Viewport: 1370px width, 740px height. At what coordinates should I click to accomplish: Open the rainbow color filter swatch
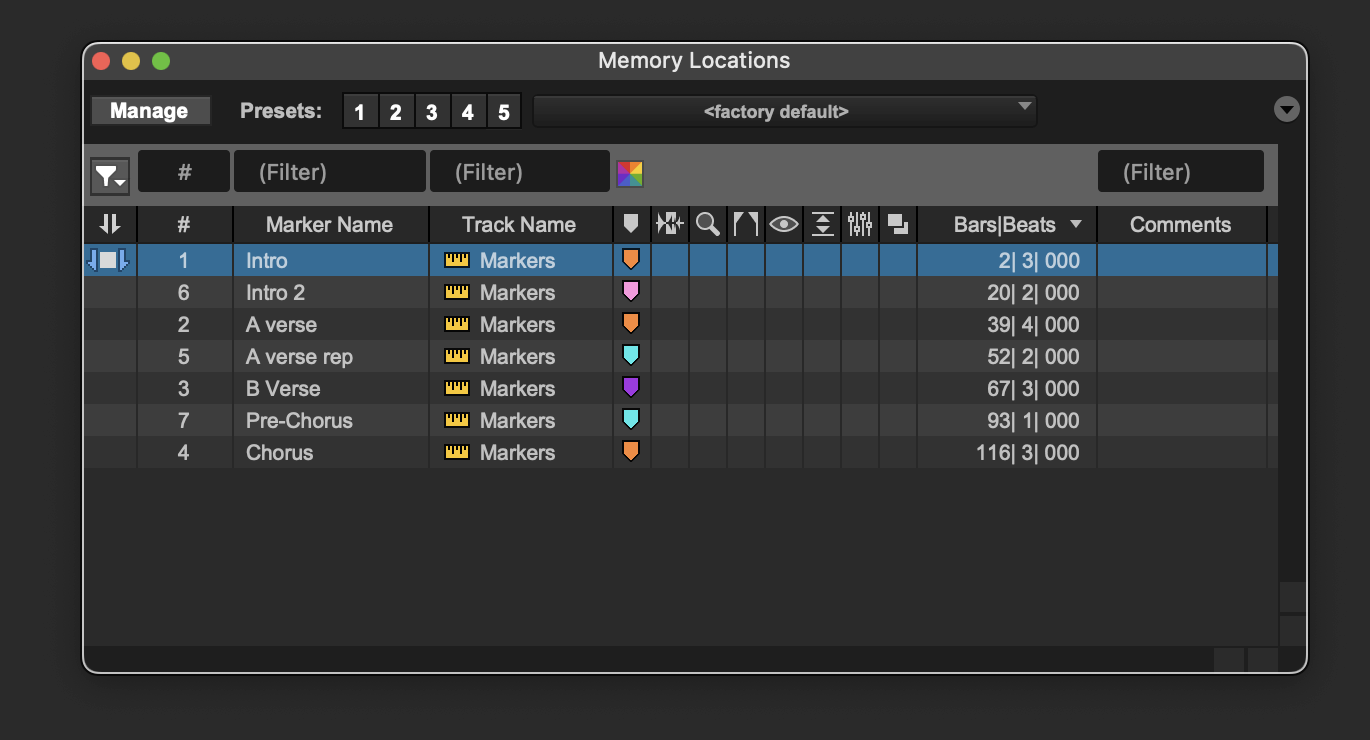point(630,174)
